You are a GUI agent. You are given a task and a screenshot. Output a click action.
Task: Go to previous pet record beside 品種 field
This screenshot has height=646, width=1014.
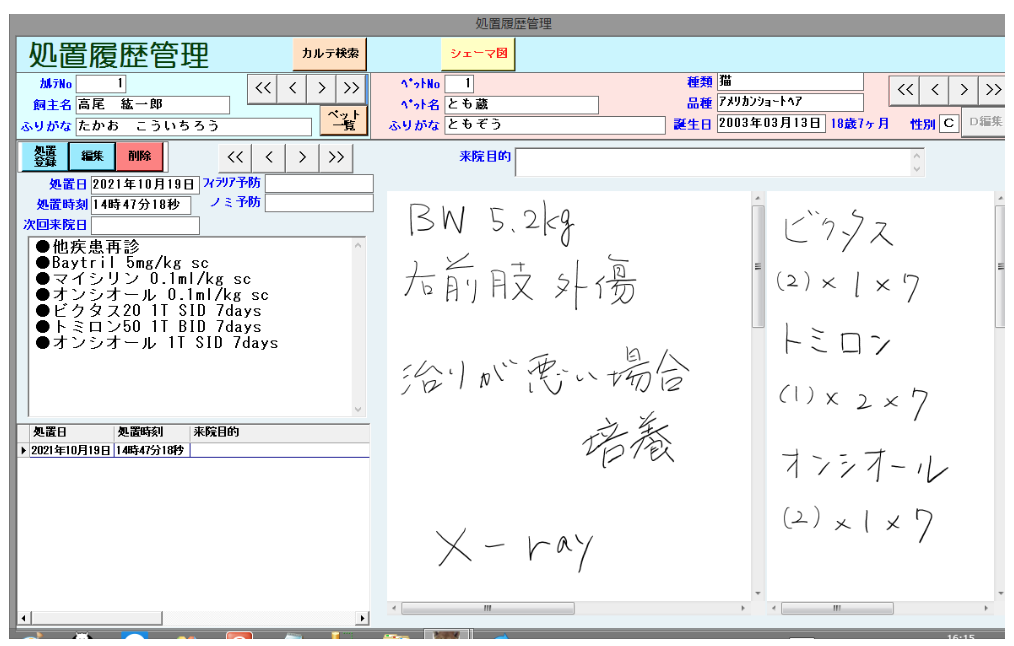(x=934, y=90)
